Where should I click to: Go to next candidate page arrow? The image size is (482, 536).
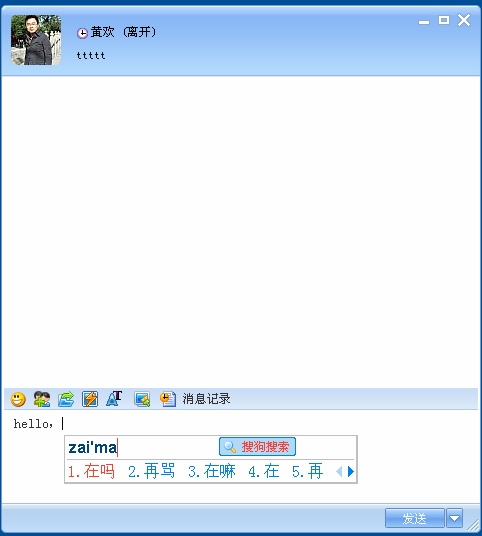coord(351,472)
